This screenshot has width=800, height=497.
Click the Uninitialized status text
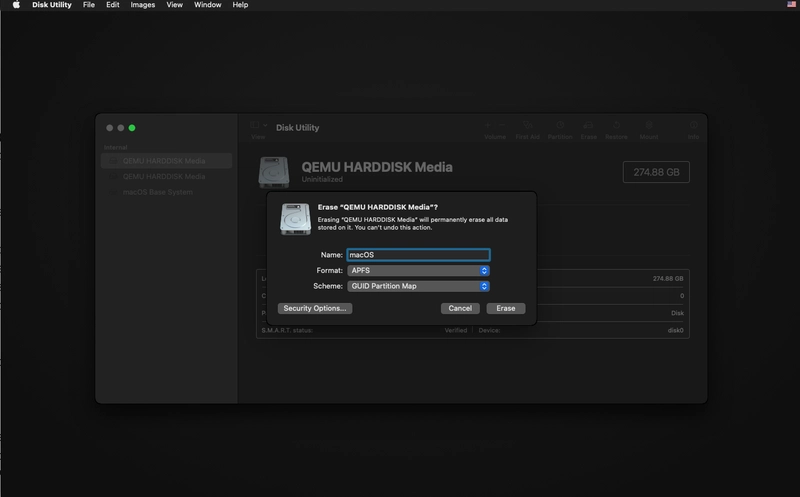(322, 180)
